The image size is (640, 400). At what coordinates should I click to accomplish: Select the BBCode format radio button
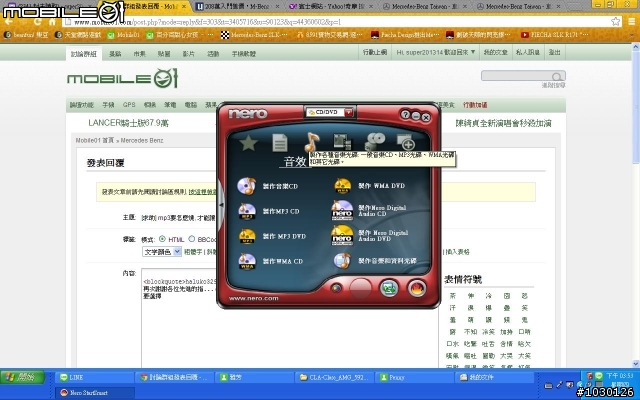(191, 239)
